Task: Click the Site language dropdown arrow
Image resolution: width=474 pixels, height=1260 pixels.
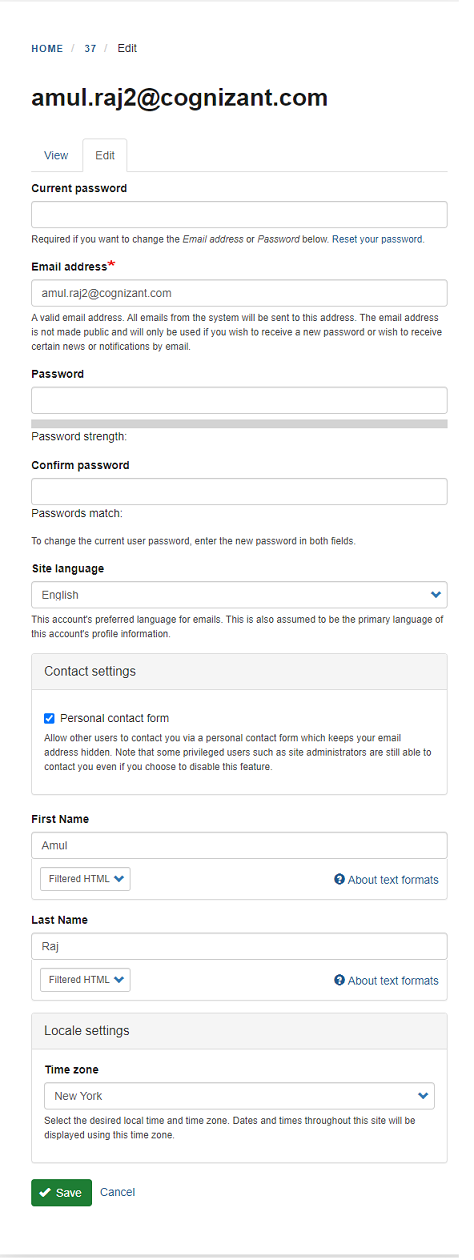Action: [435, 595]
